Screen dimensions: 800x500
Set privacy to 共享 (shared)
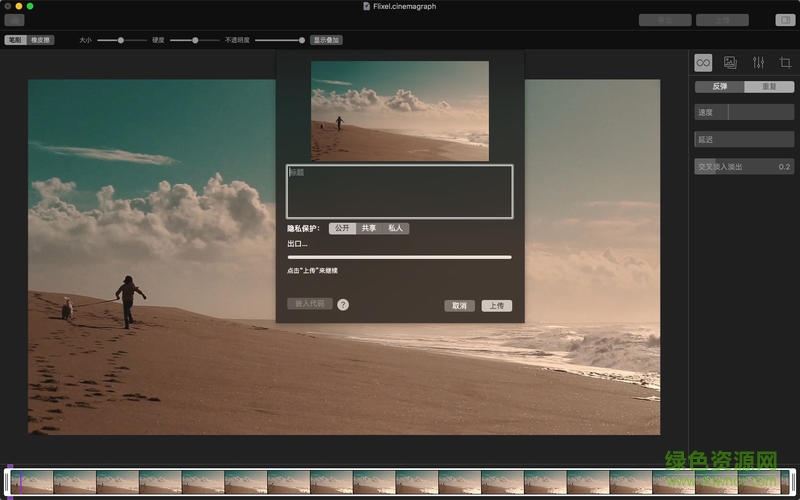pyautogui.click(x=369, y=228)
